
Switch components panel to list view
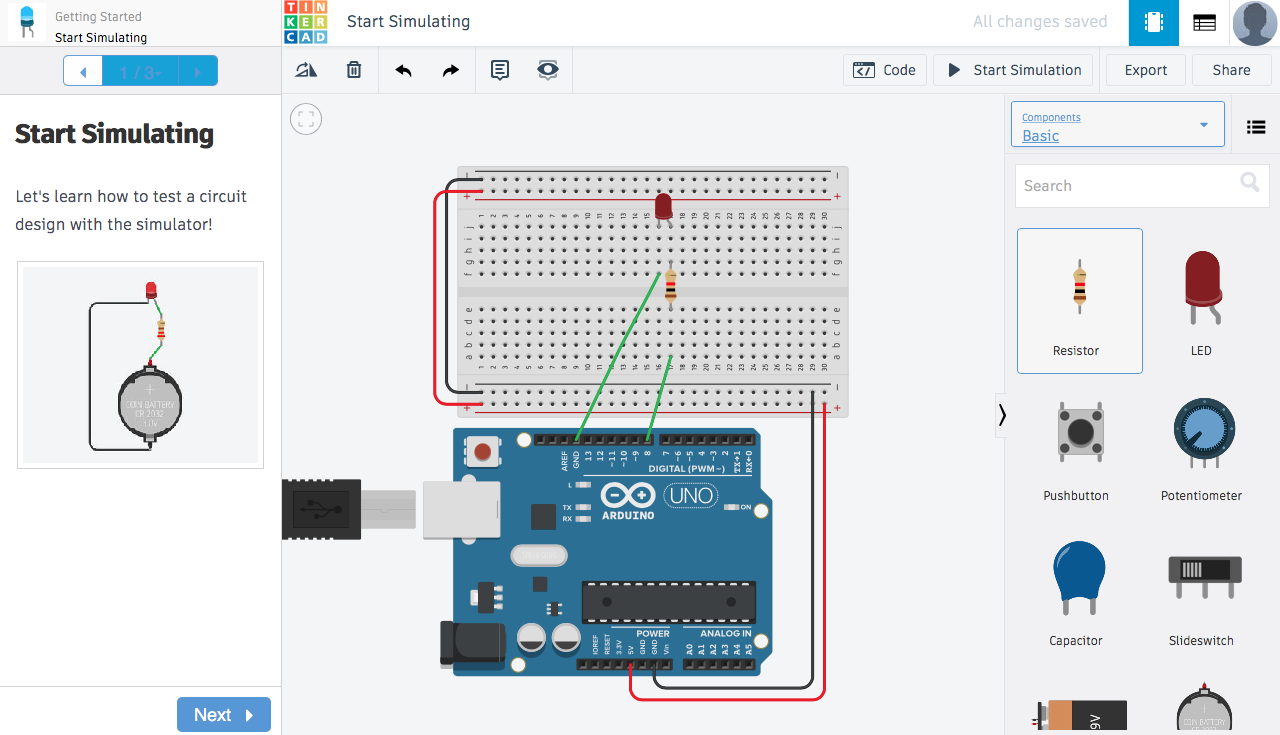point(1256,127)
